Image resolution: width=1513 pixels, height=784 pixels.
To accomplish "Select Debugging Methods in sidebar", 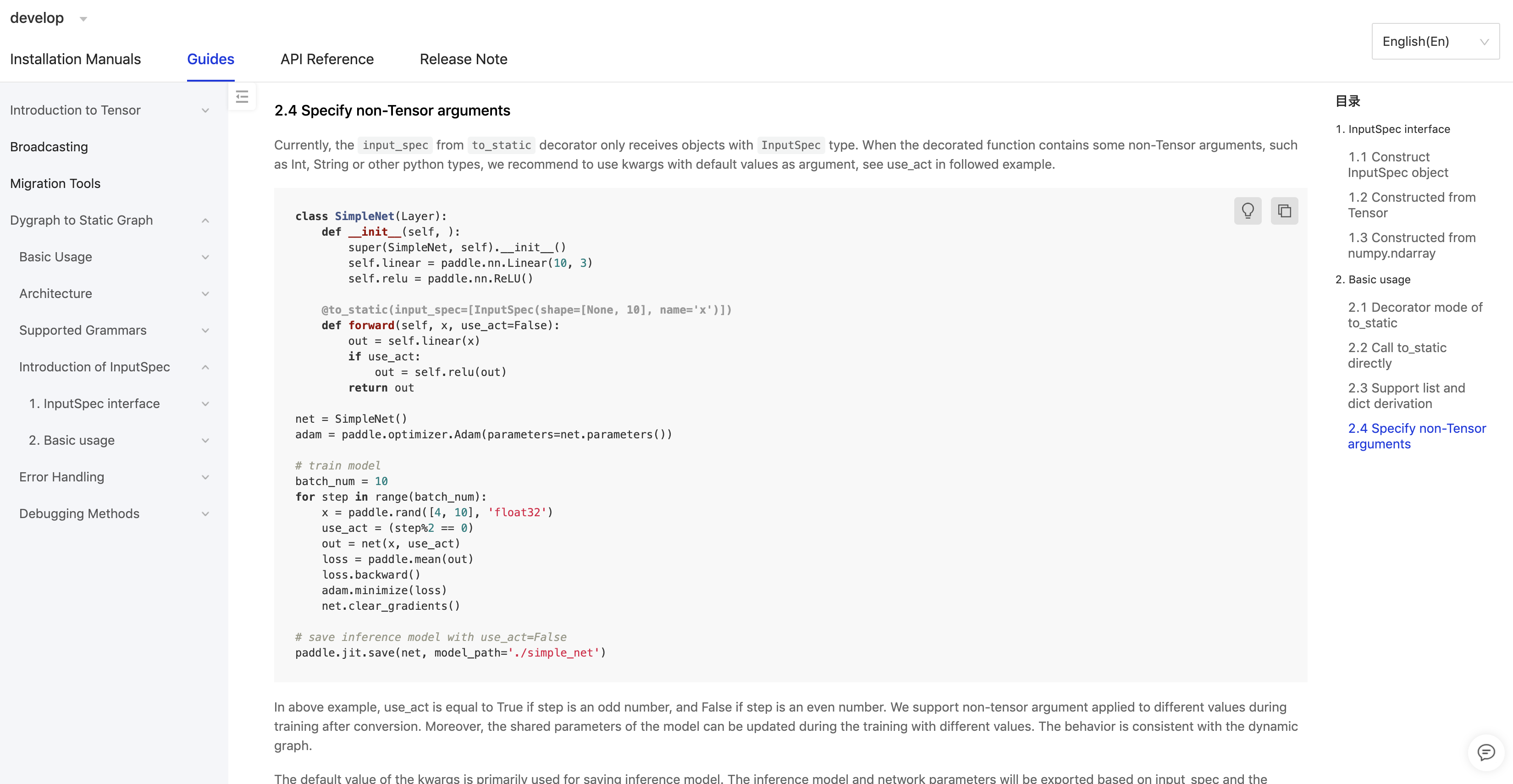I will [x=79, y=514].
